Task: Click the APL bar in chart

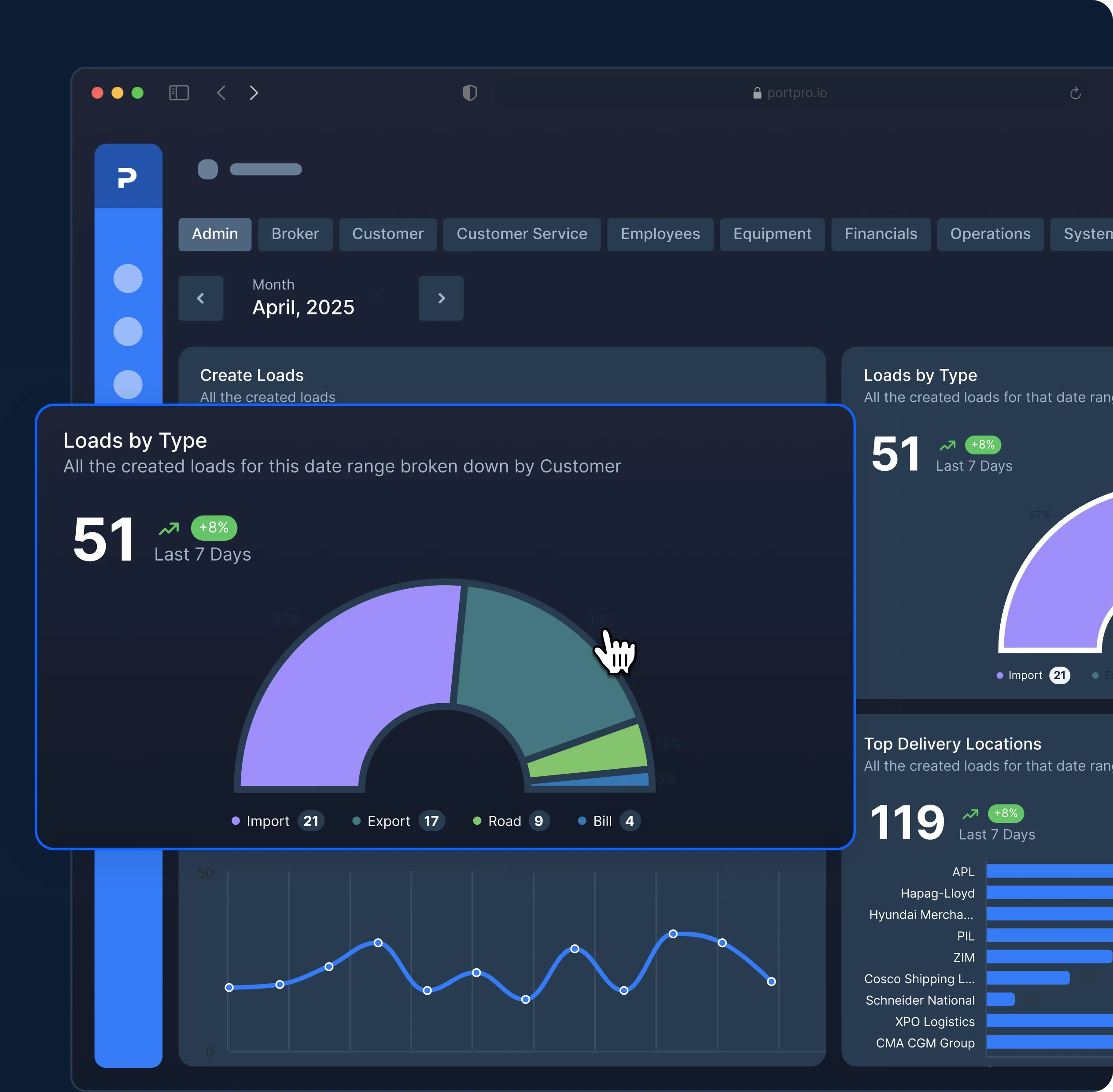Action: (1049, 871)
